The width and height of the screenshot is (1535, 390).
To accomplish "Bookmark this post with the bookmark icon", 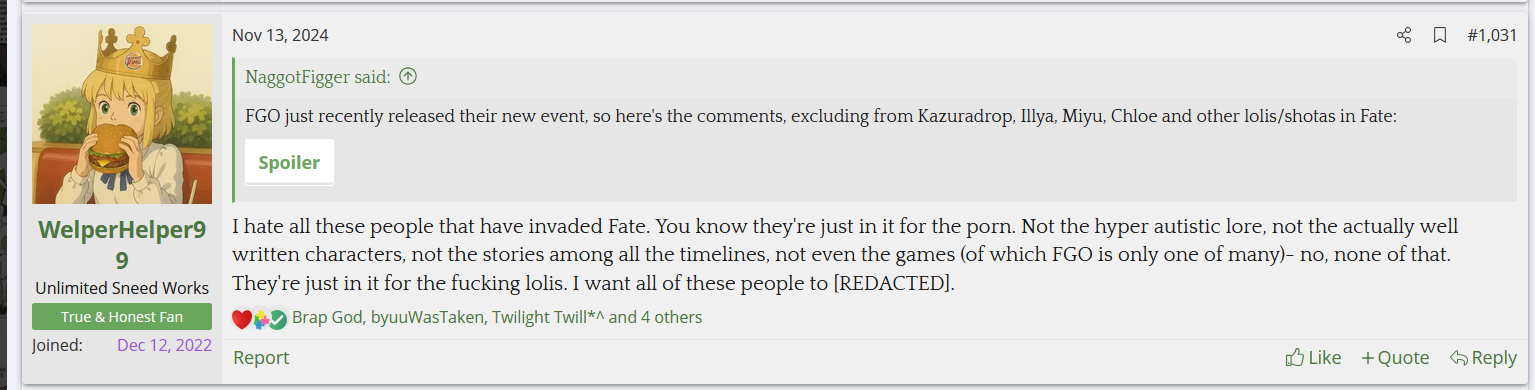I will pyautogui.click(x=1440, y=36).
